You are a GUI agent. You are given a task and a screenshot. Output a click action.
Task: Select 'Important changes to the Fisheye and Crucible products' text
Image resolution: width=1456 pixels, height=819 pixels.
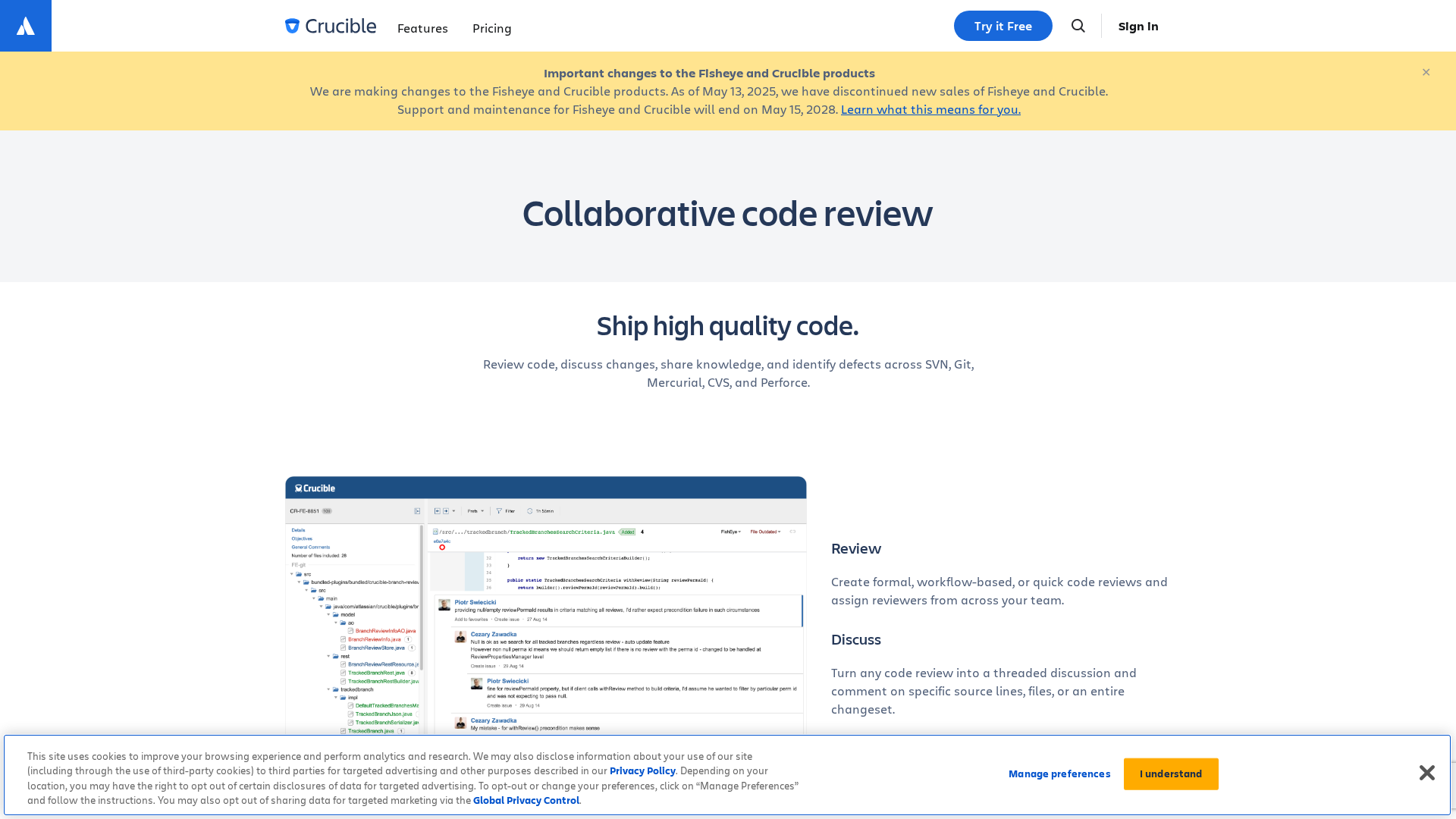pos(709,73)
